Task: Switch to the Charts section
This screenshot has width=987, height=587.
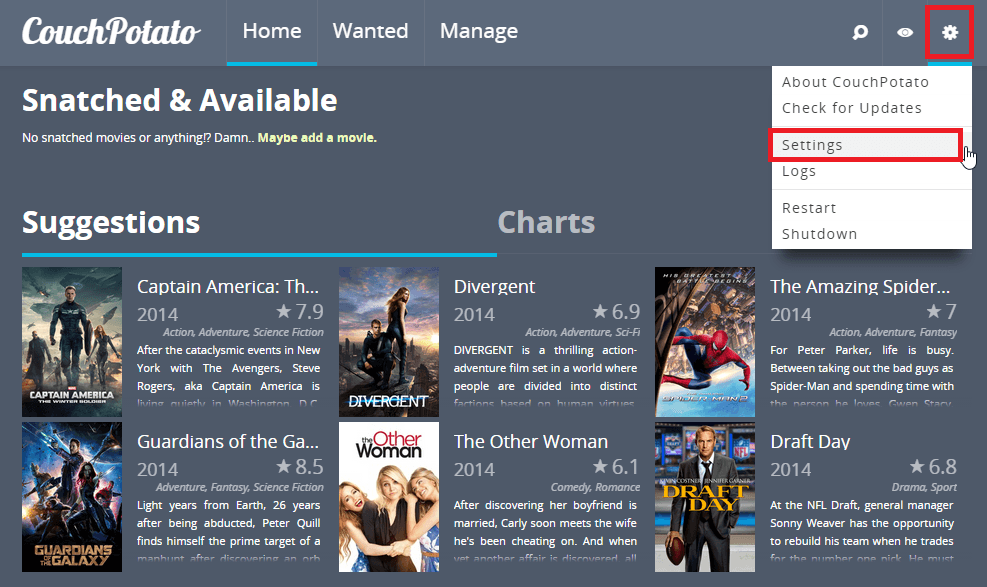Action: [546, 222]
